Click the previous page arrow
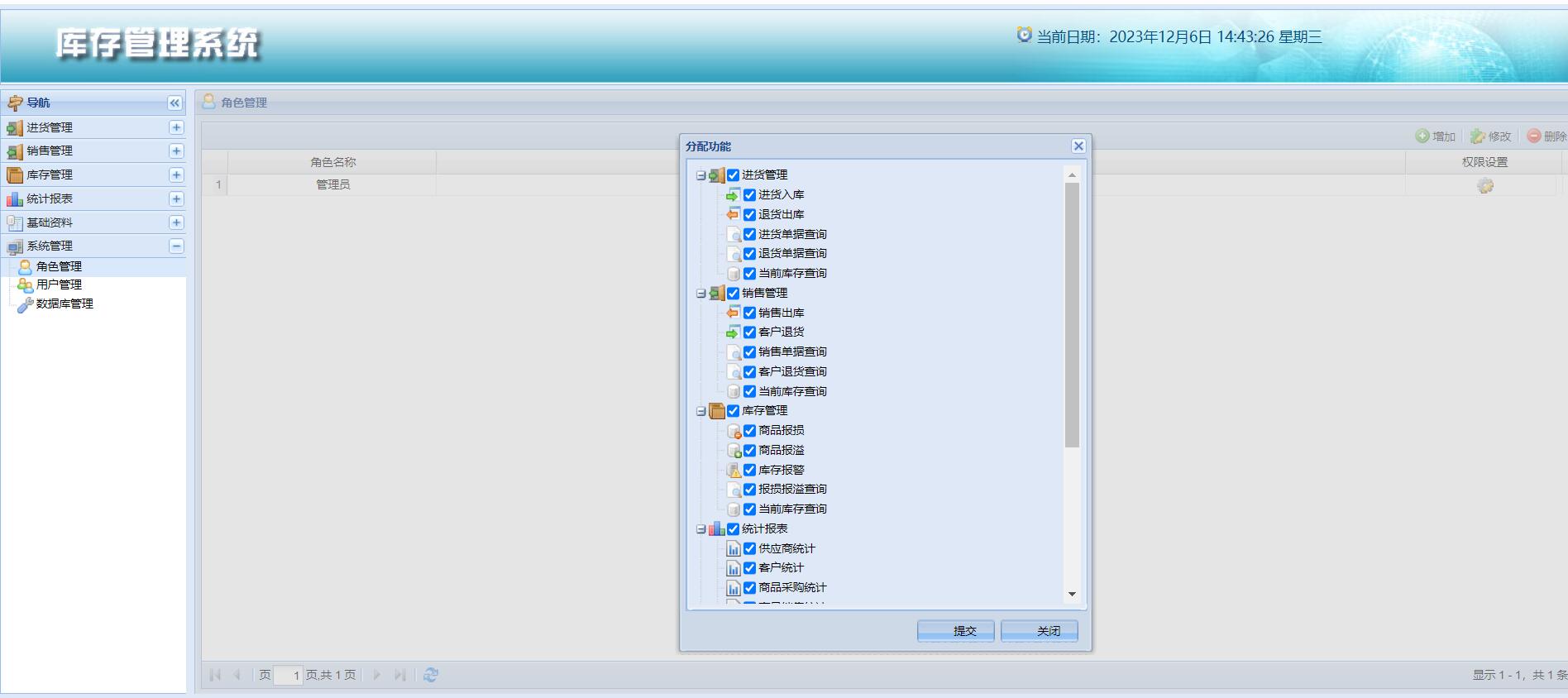Screen dimensions: 1568x698 (237, 675)
